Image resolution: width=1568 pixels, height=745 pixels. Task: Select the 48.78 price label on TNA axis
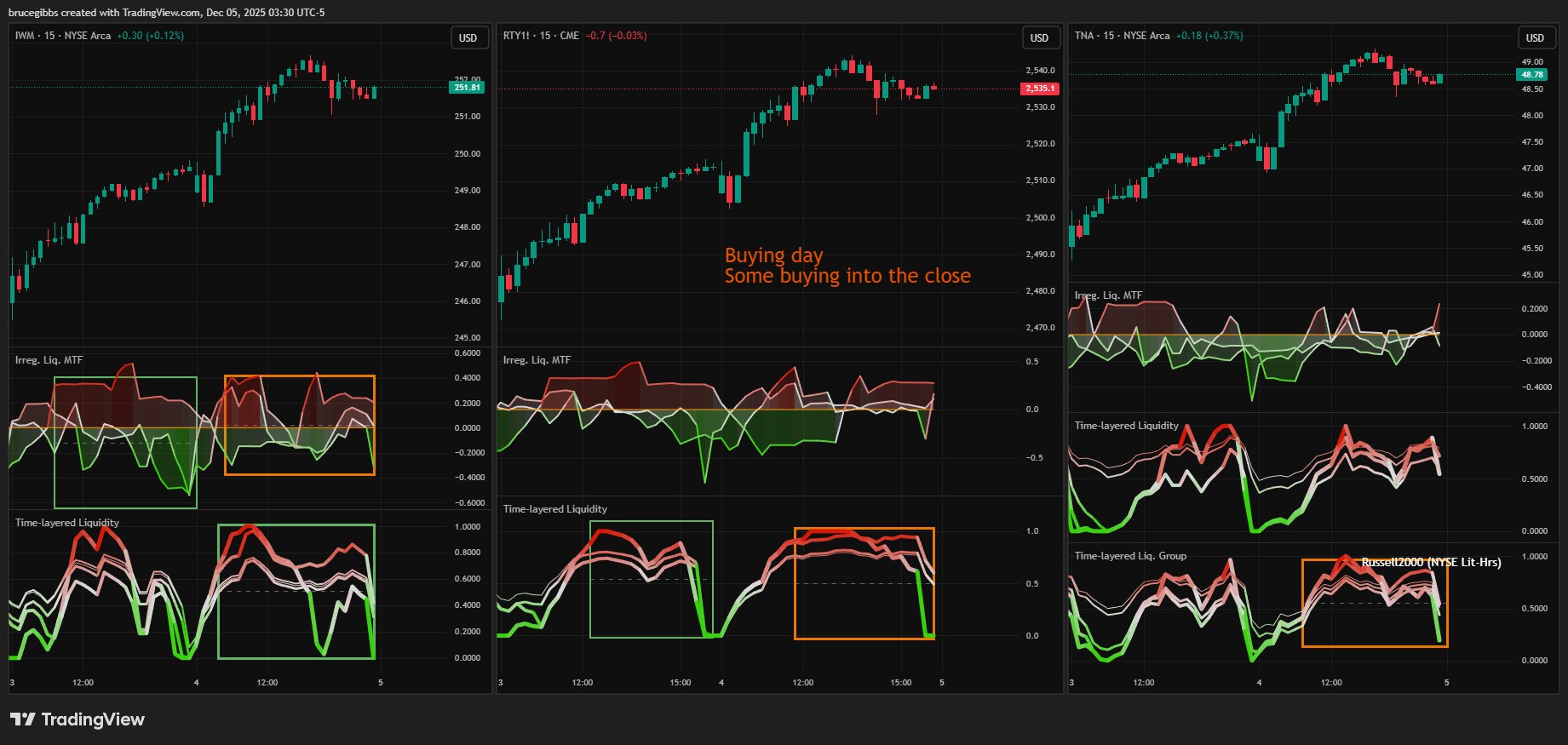point(1532,75)
